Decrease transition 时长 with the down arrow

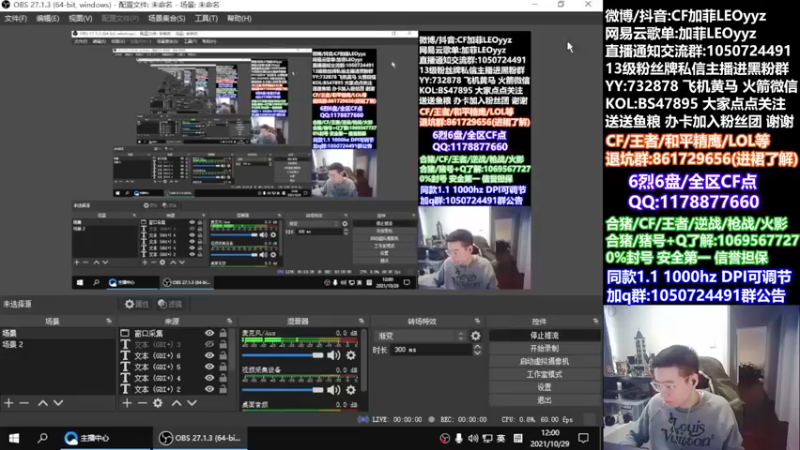click(477, 353)
